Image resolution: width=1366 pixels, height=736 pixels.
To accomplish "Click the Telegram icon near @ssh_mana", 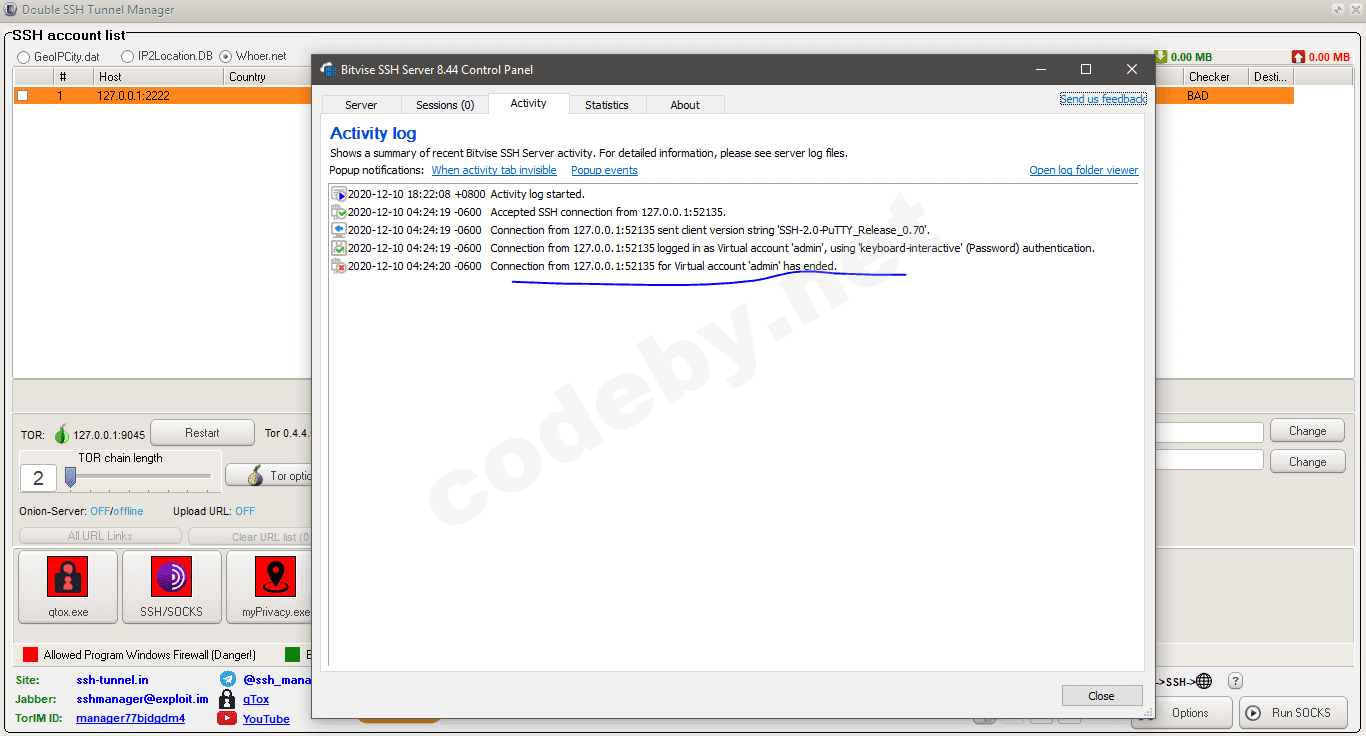I will coord(227,680).
